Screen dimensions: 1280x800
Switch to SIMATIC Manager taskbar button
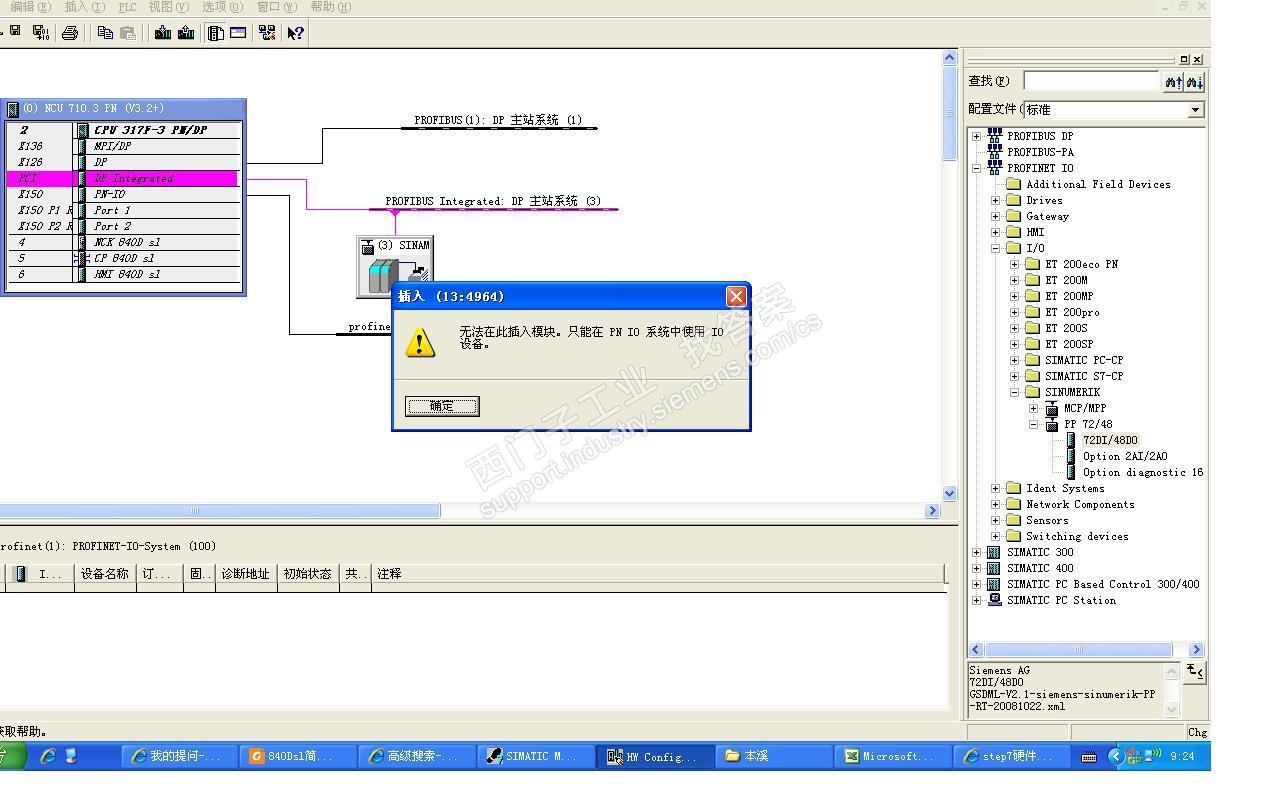(534, 757)
